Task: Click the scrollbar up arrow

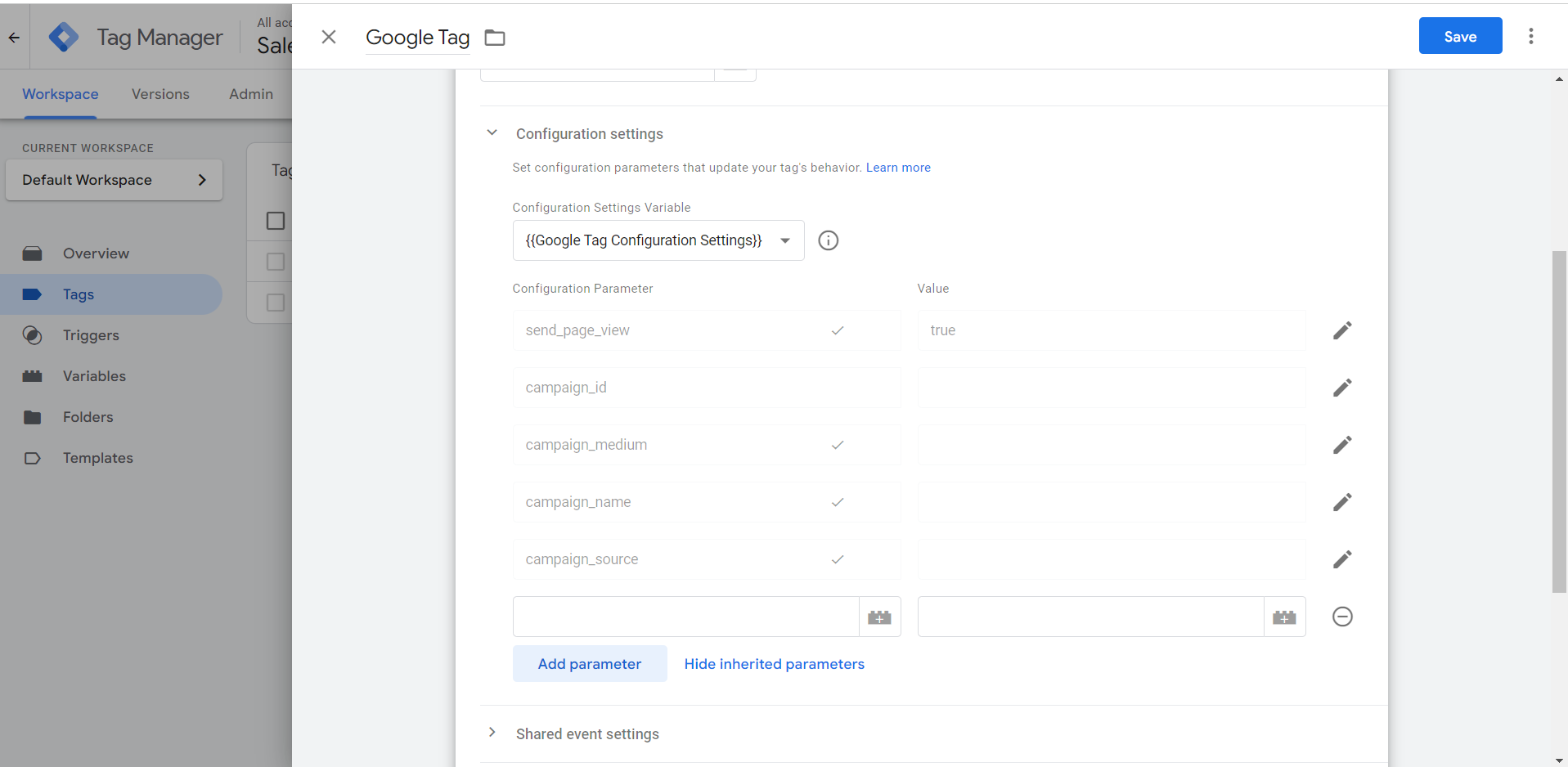Action: click(1559, 79)
